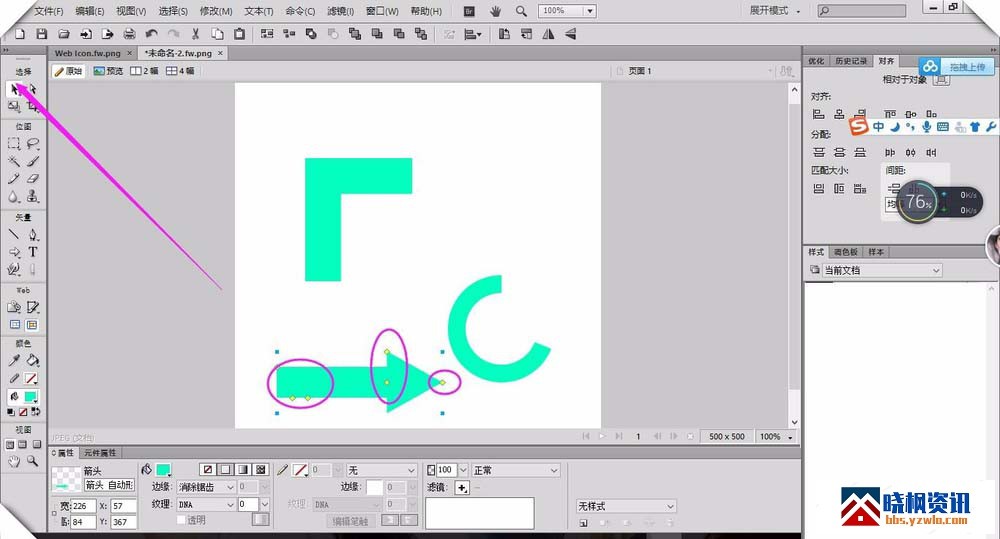
Task: Swap stroke and fill colors
Action: click(x=36, y=412)
